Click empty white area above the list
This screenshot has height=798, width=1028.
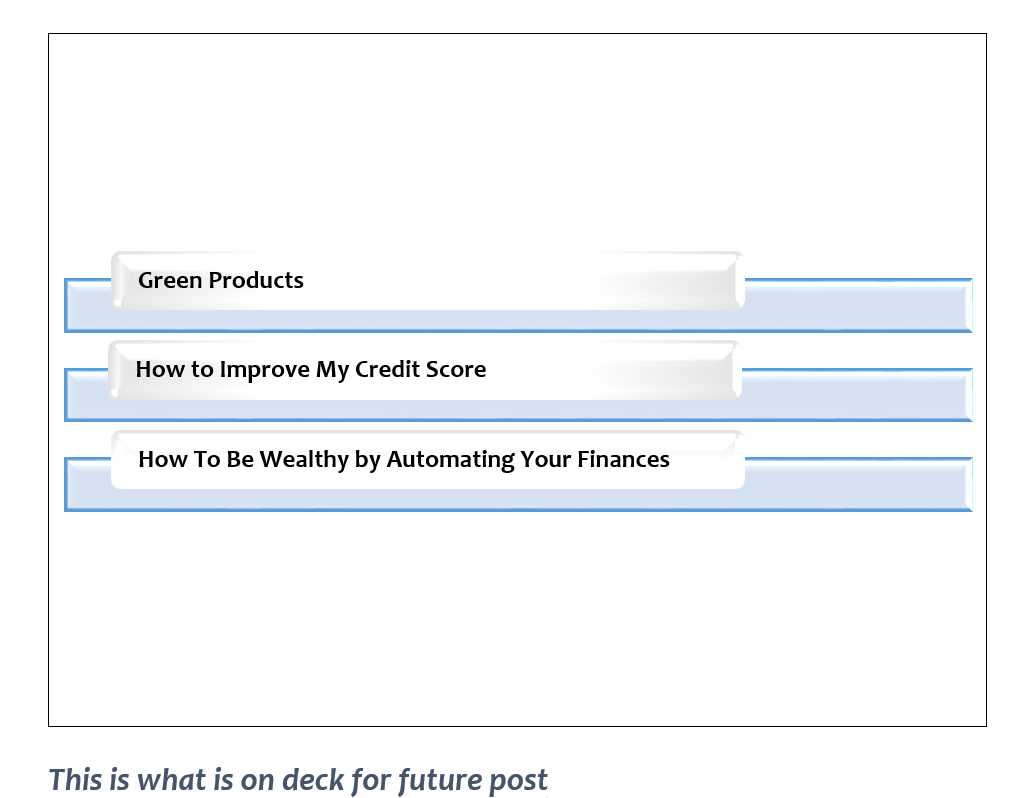tap(517, 140)
